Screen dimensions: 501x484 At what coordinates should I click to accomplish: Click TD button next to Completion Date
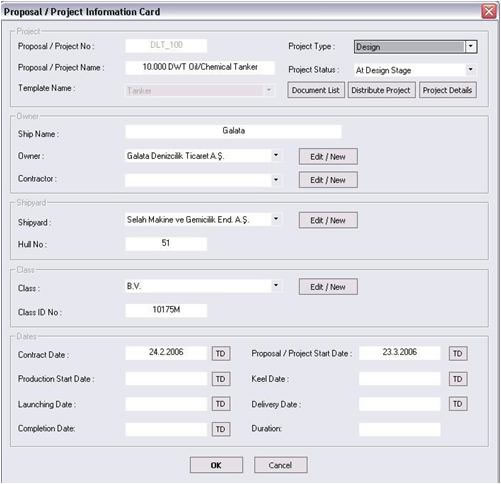[x=221, y=429]
